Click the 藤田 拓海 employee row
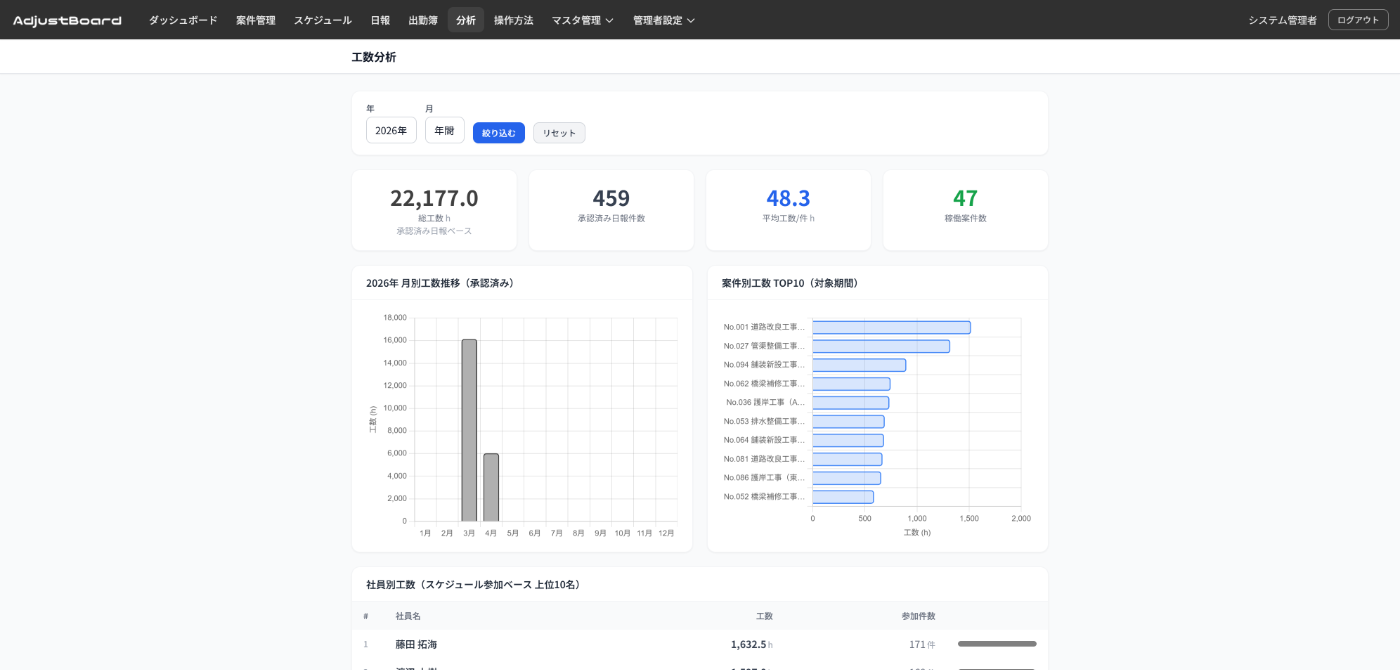The height and width of the screenshot is (670, 1400). [416, 644]
